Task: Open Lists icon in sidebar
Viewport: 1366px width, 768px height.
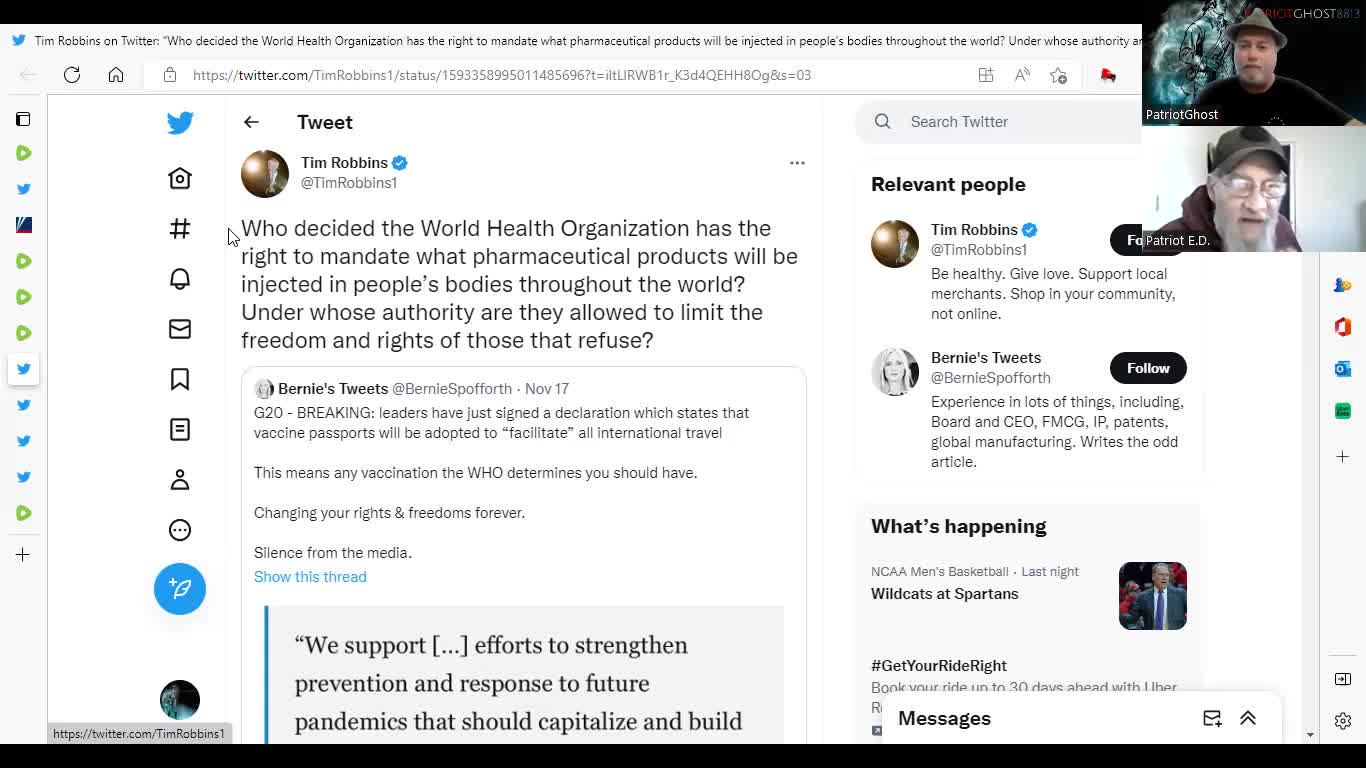Action: pos(180,429)
